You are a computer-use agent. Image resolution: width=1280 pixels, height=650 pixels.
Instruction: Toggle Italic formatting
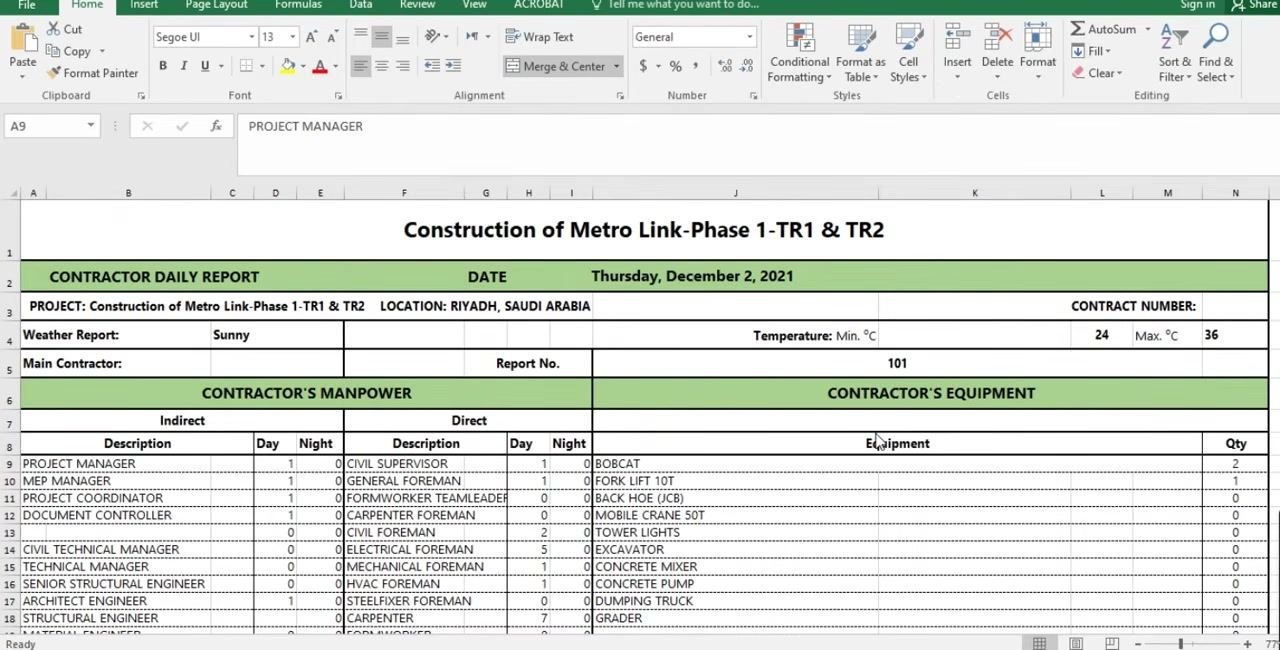[x=184, y=66]
